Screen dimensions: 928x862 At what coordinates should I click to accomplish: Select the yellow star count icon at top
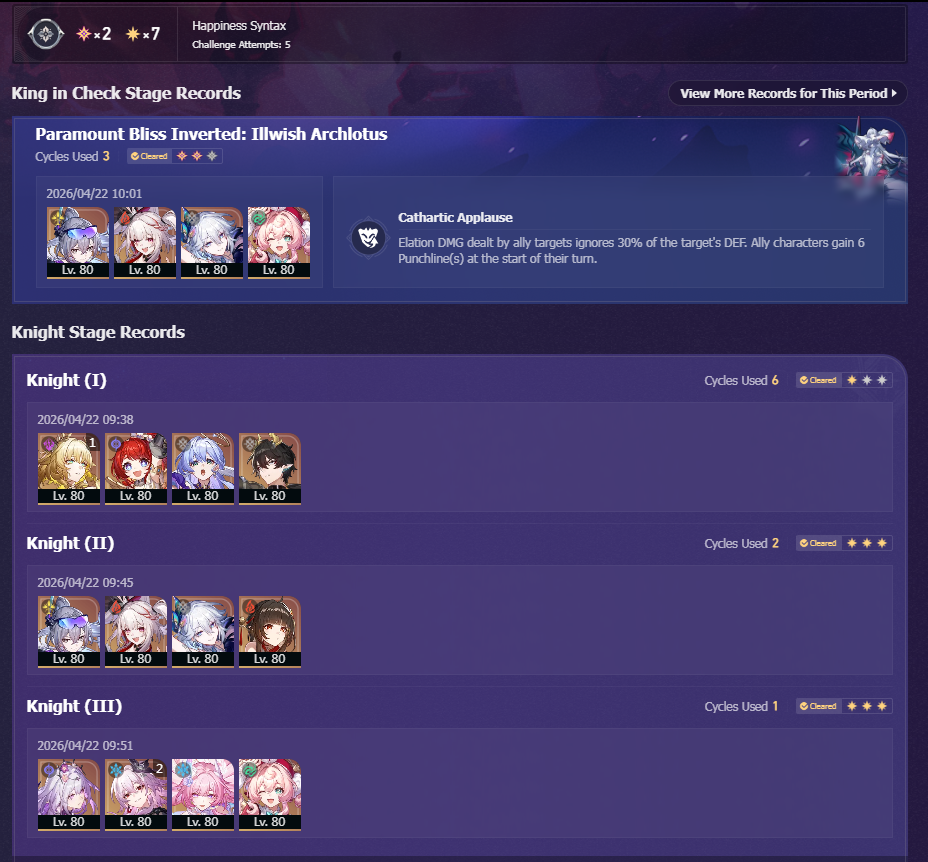click(x=133, y=34)
